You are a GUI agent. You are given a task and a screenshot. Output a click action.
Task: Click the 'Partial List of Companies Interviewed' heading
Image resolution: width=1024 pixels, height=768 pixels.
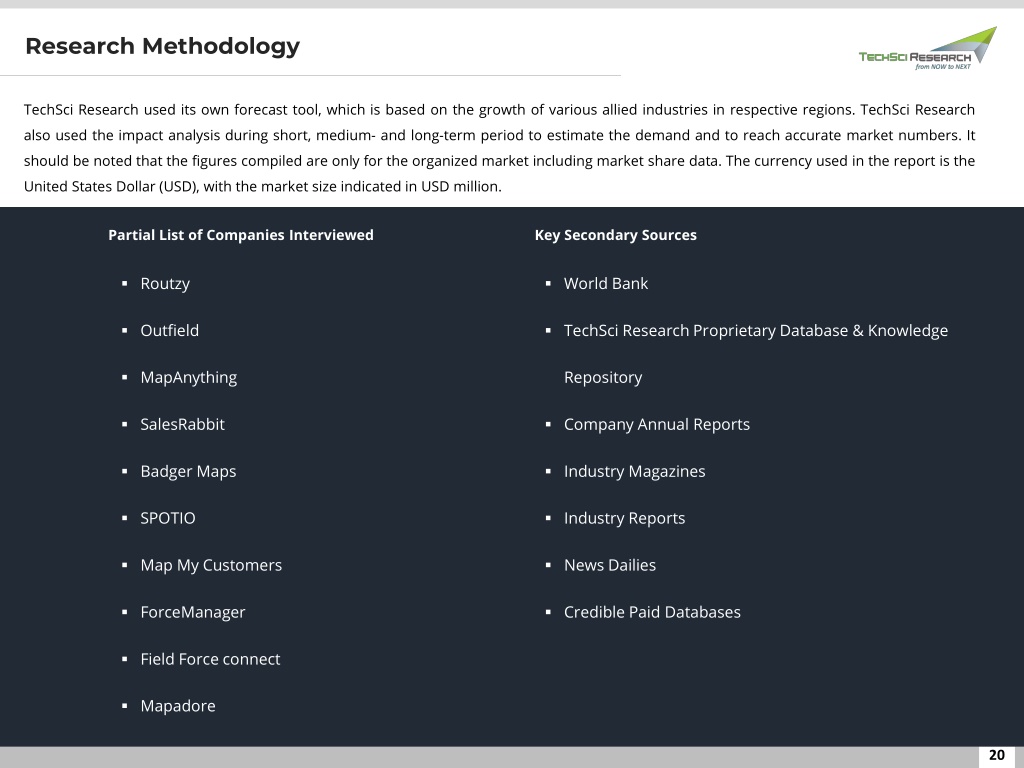(241, 235)
